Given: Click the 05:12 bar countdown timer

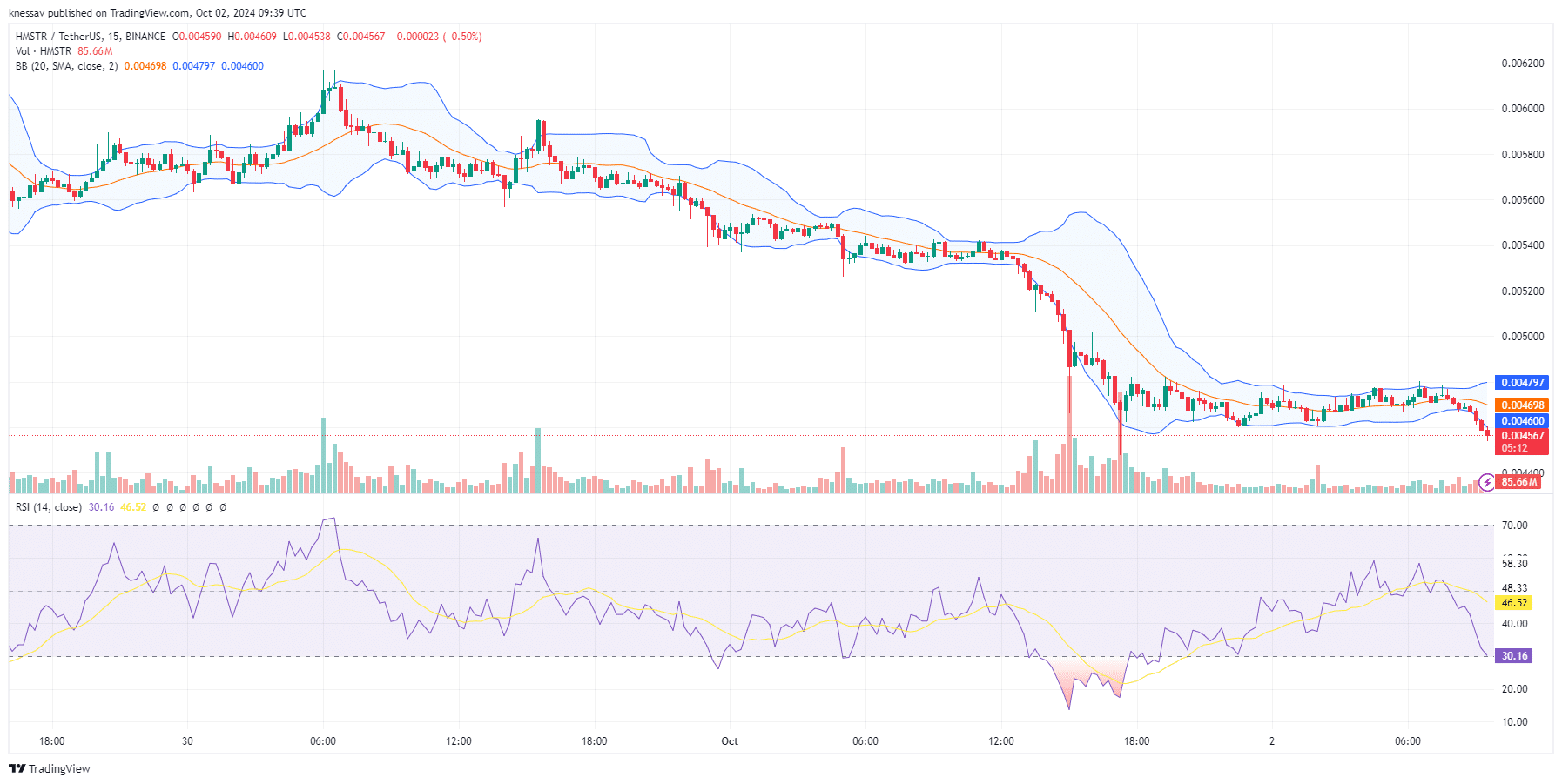Looking at the screenshot, I should pyautogui.click(x=1515, y=449).
